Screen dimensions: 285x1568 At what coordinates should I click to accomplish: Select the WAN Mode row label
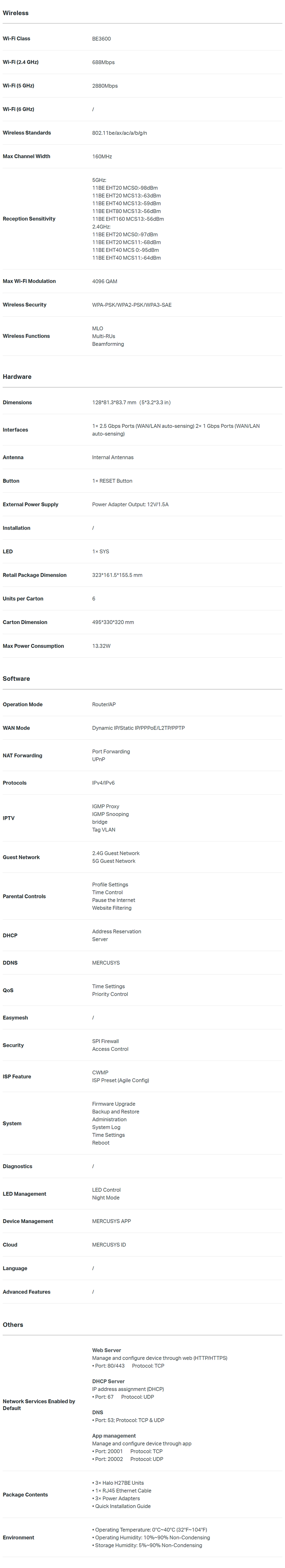click(x=16, y=728)
